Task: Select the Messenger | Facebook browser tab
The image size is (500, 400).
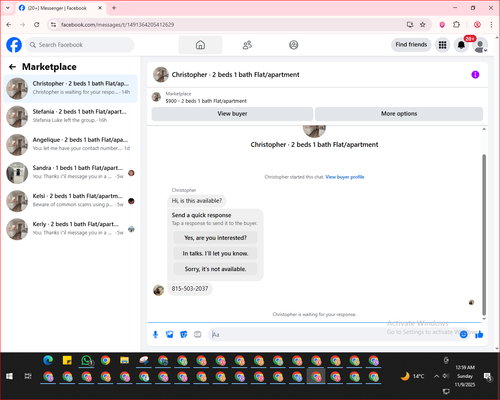Action: click(x=60, y=8)
